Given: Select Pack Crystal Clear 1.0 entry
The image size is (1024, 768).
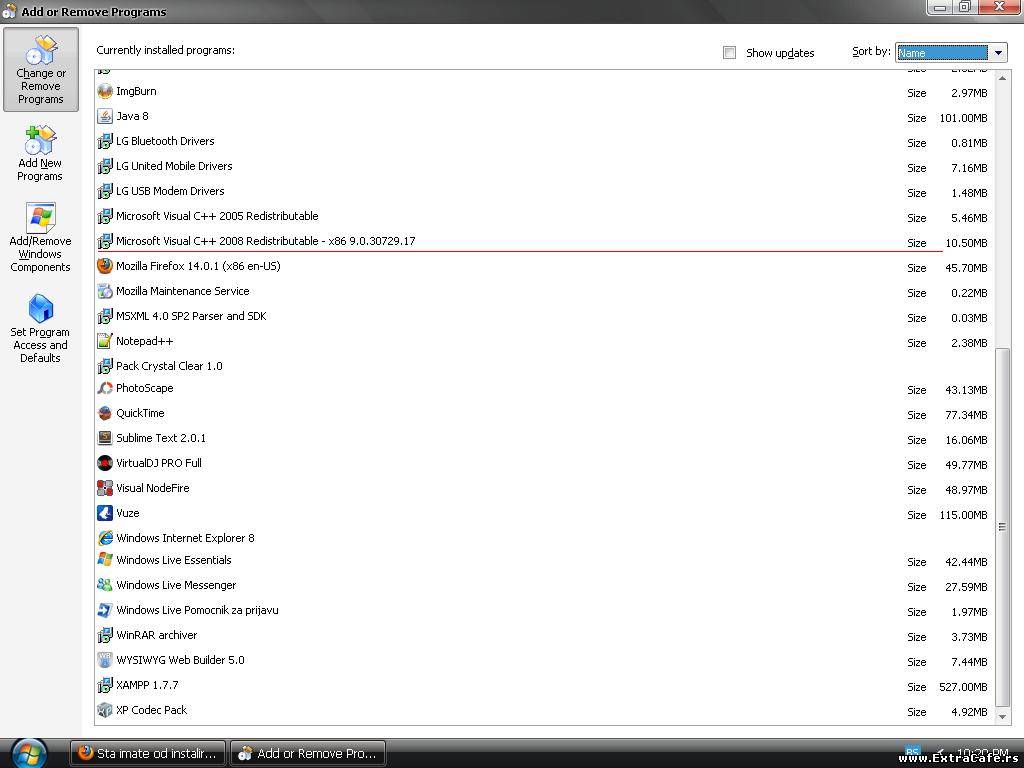Looking at the screenshot, I should [545, 366].
